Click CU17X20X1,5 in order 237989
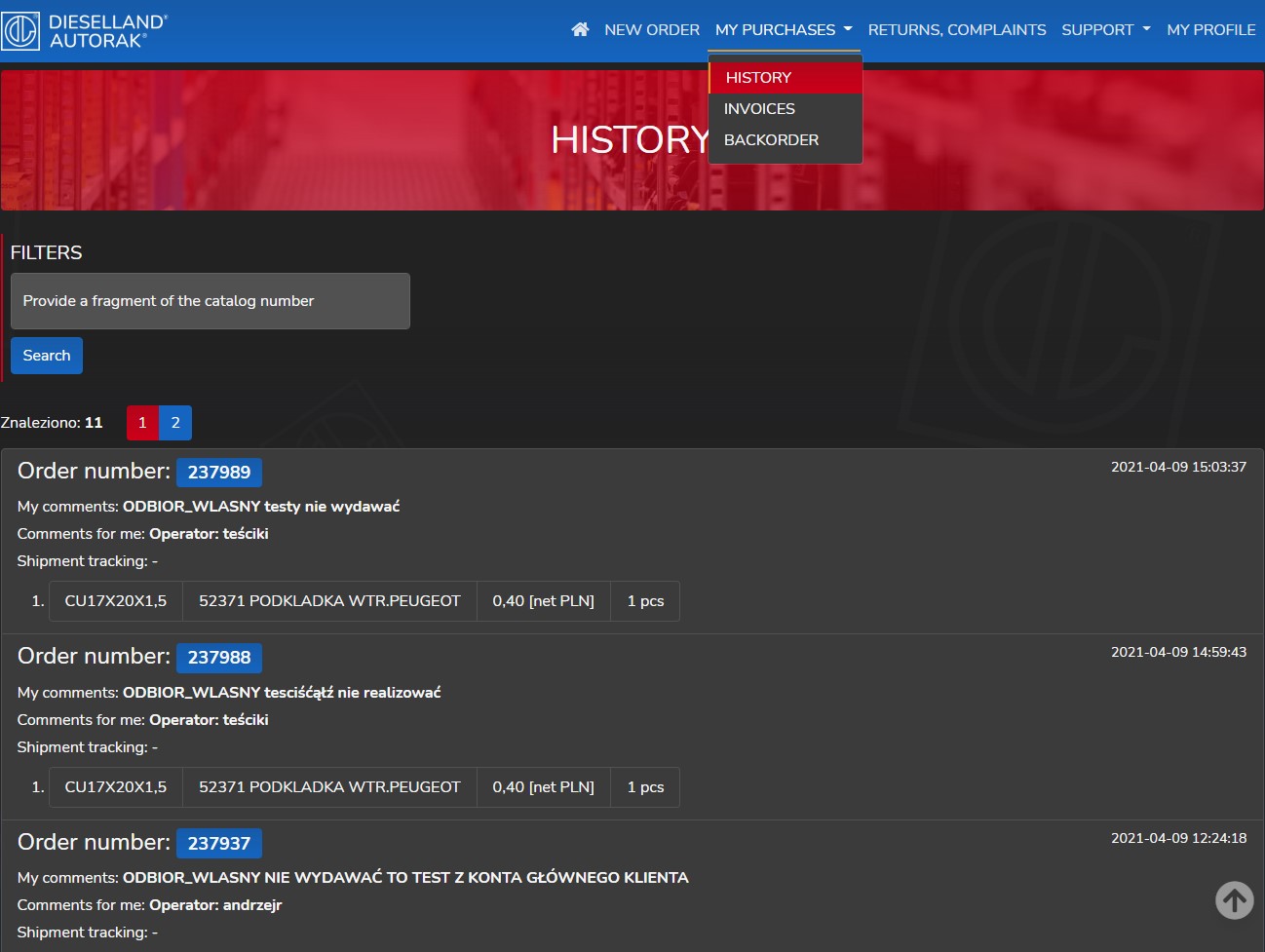Viewport: 1265px width, 952px height. tap(116, 601)
